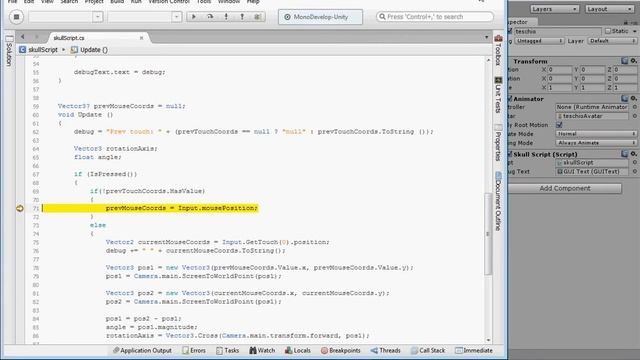
Task: Open the Toolbox side pad
Action: 498,50
